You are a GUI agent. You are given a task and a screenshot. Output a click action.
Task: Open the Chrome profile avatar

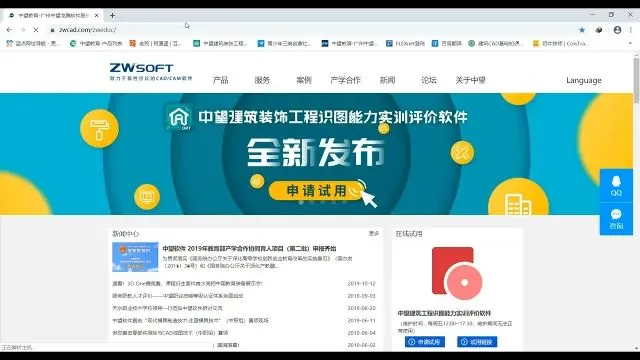tap(617, 30)
